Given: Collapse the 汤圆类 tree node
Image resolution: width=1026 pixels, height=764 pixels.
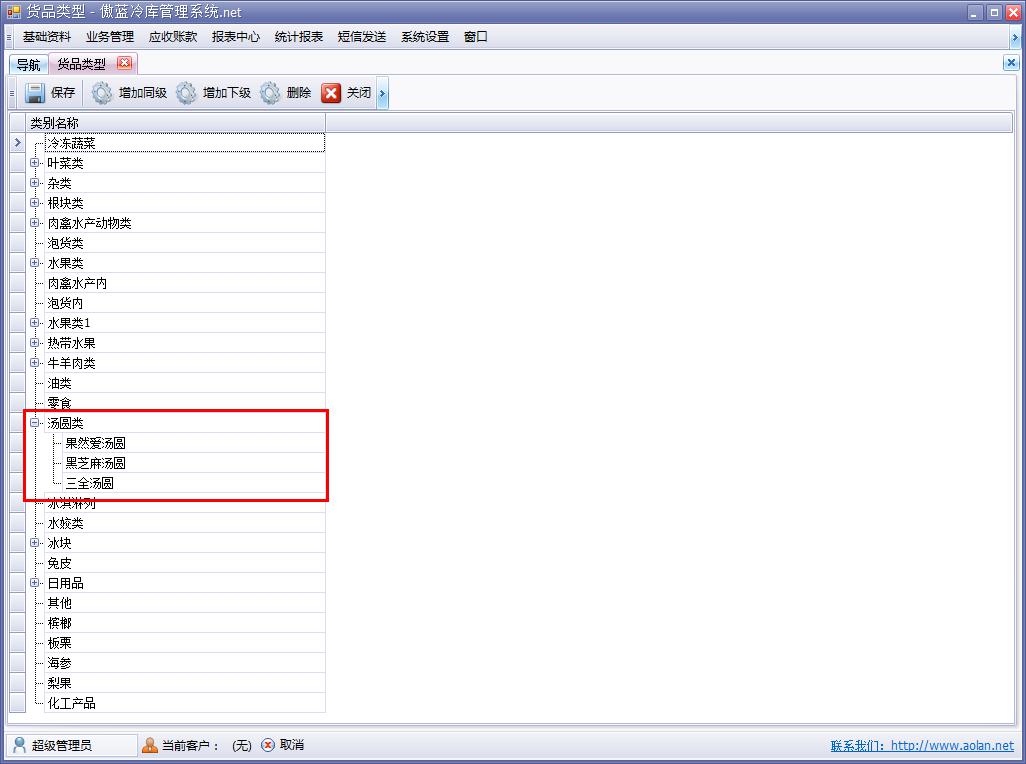Looking at the screenshot, I should 35,423.
